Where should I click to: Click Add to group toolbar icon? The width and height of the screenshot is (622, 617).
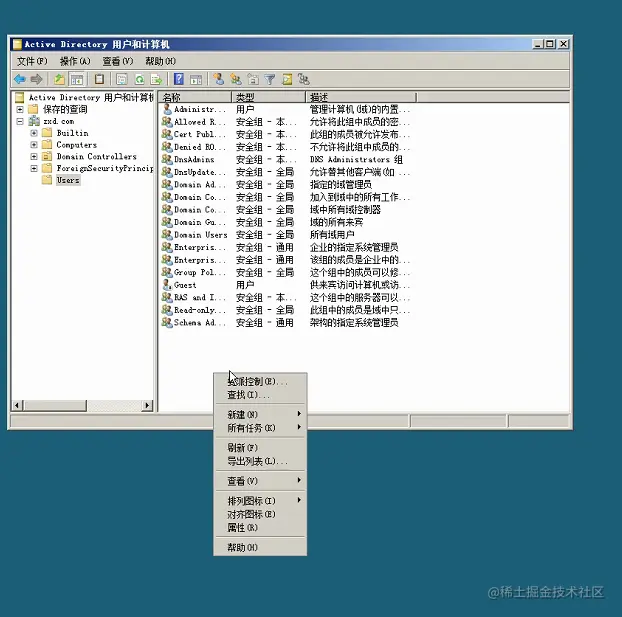(304, 79)
